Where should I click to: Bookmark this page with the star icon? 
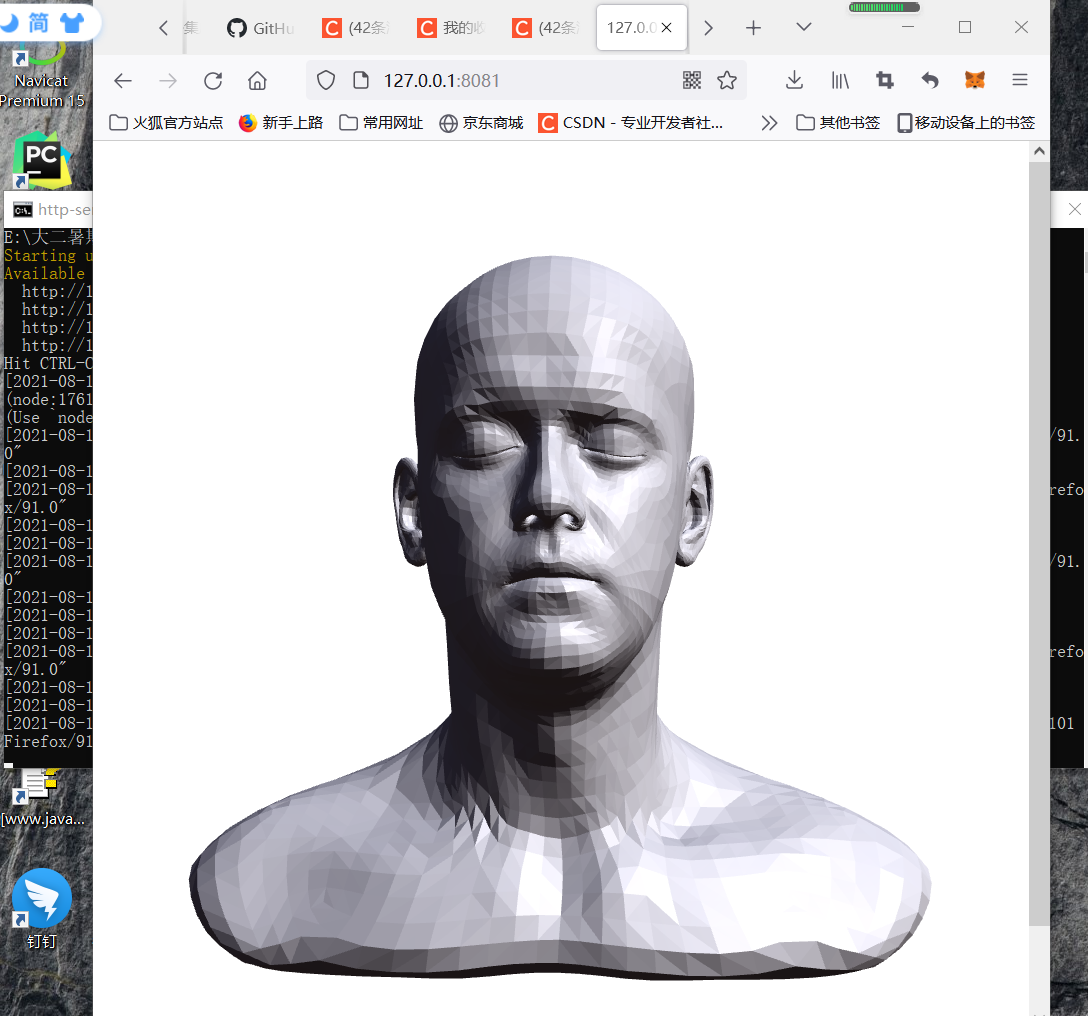point(727,81)
